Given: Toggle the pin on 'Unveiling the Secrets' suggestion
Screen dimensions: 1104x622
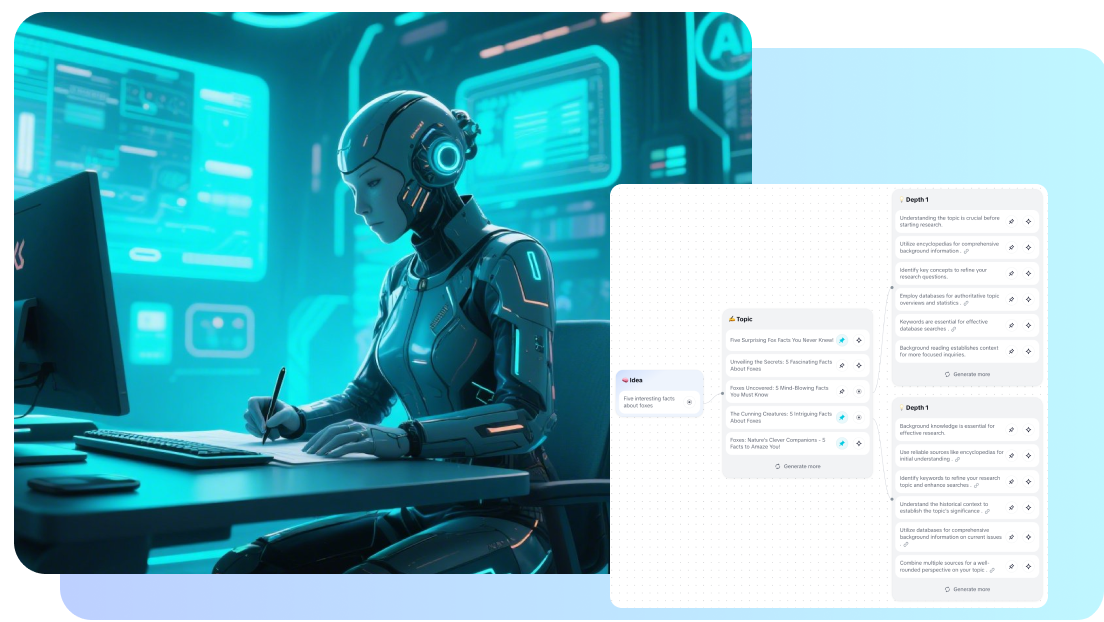Looking at the screenshot, I should coord(842,365).
